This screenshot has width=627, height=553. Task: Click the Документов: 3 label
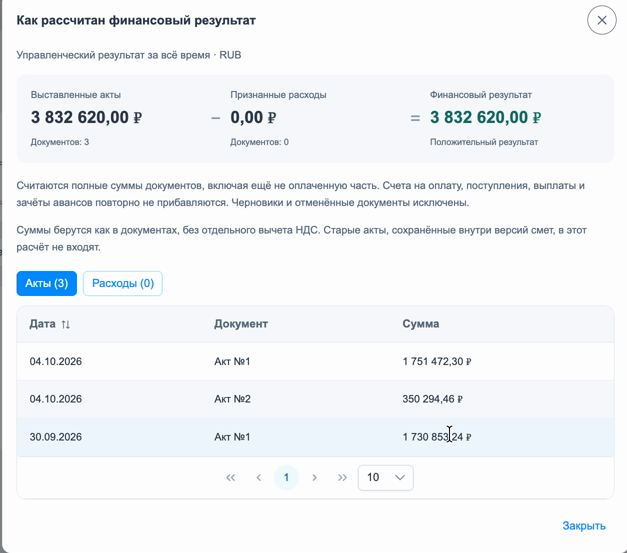(x=60, y=142)
